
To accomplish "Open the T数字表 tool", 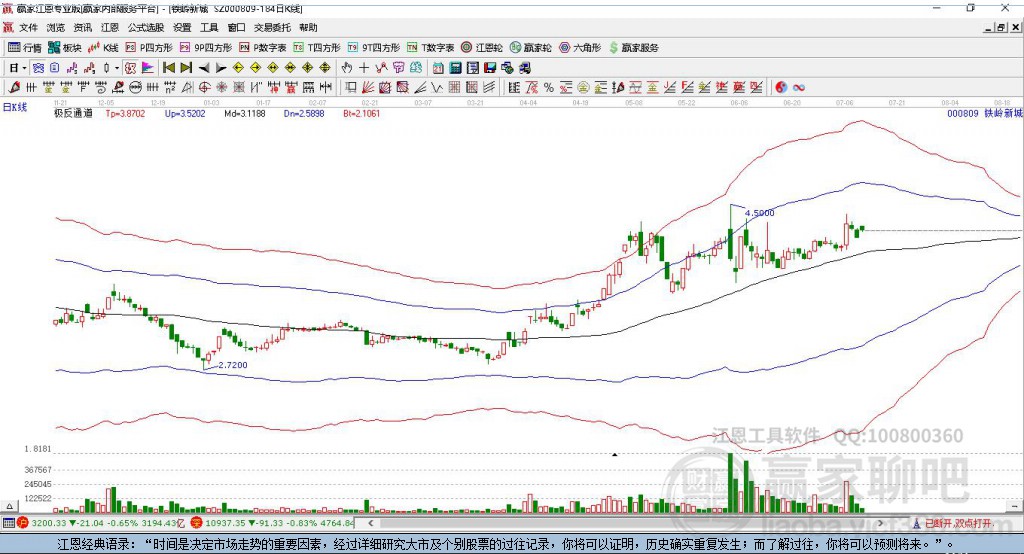I will 430,48.
